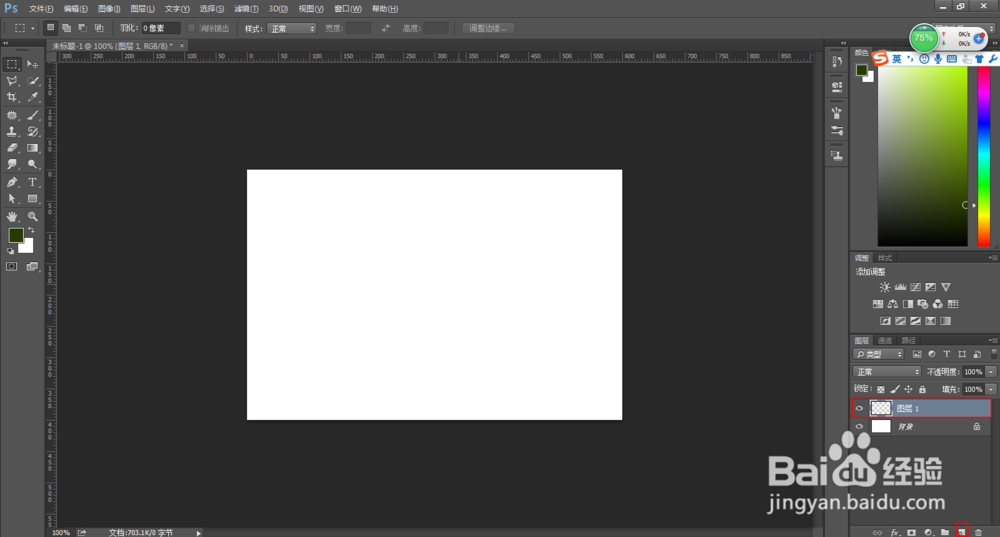Select the Brush tool
1000x537 pixels.
tap(33, 115)
